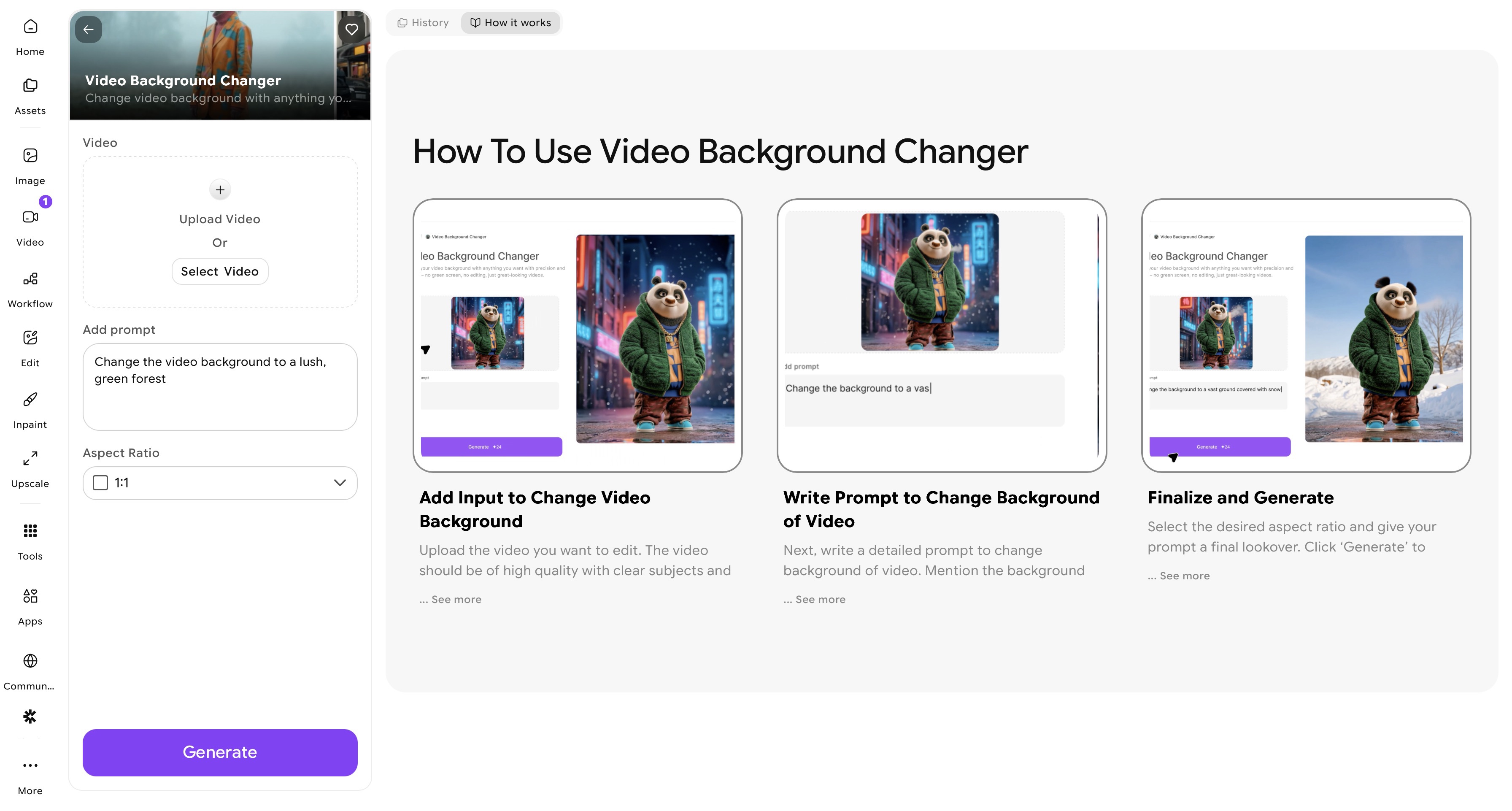
Task: Favorite the tool with heart icon
Action: (x=351, y=30)
